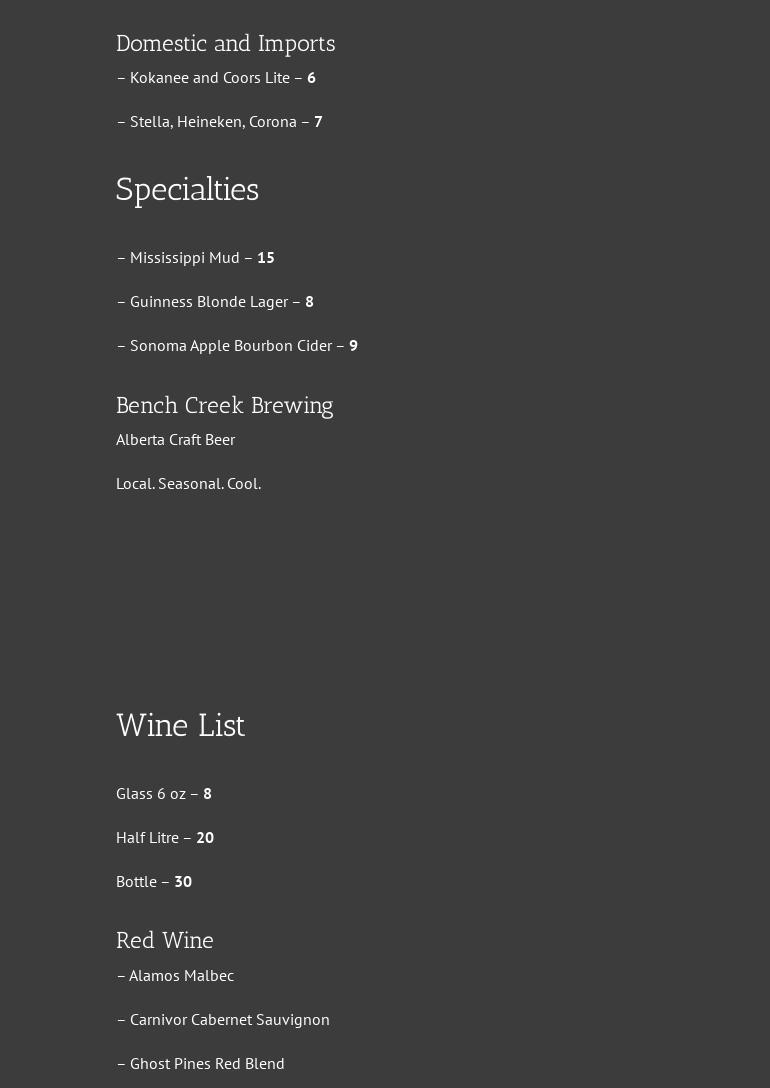Select the Alberta Craft Beer text
Screen dimensions: 770x1088
(x=175, y=440)
